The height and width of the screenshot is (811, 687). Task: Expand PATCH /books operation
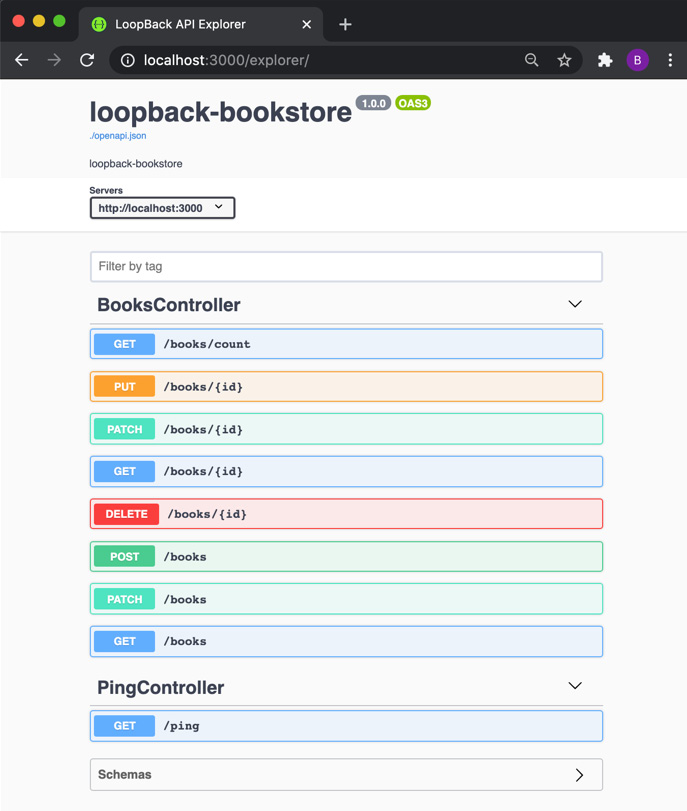click(346, 599)
